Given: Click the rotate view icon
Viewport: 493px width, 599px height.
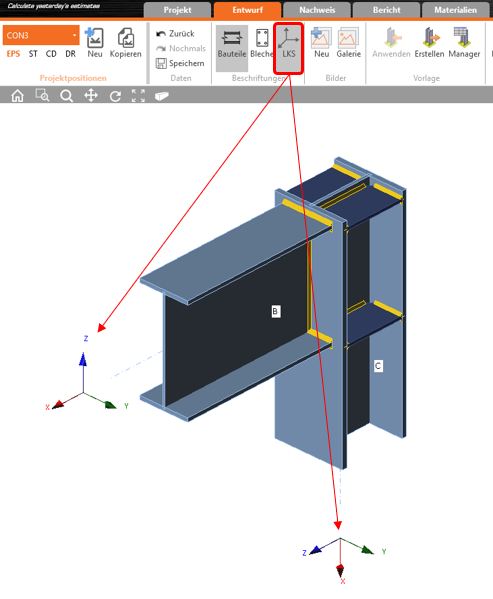Looking at the screenshot, I should (115, 96).
